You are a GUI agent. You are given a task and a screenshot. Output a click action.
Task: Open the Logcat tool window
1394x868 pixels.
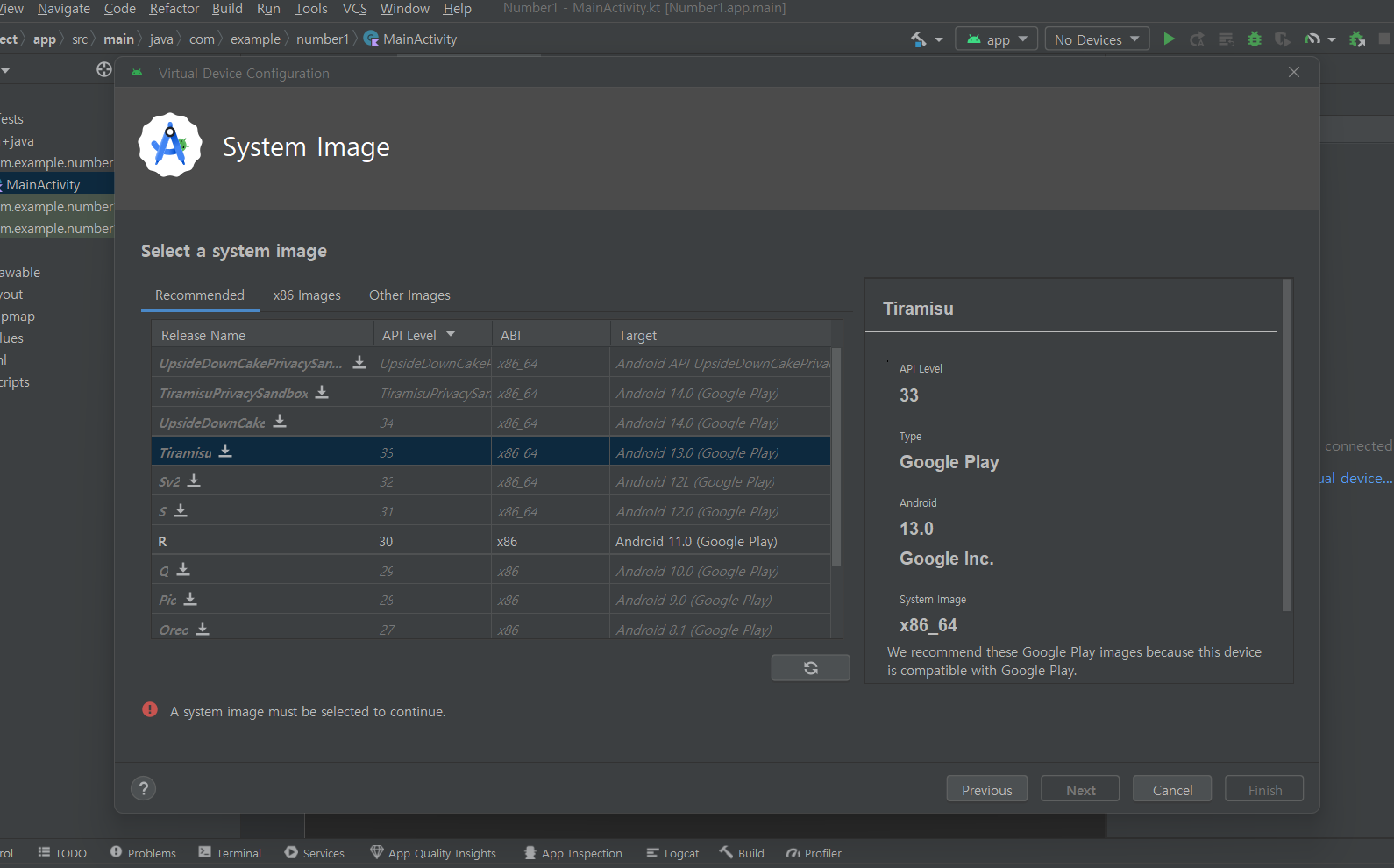[x=672, y=853]
